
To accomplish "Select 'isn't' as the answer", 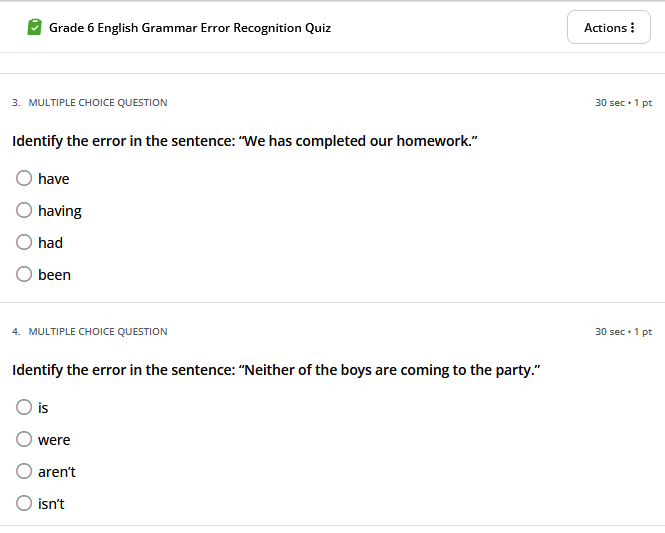I will pos(25,504).
